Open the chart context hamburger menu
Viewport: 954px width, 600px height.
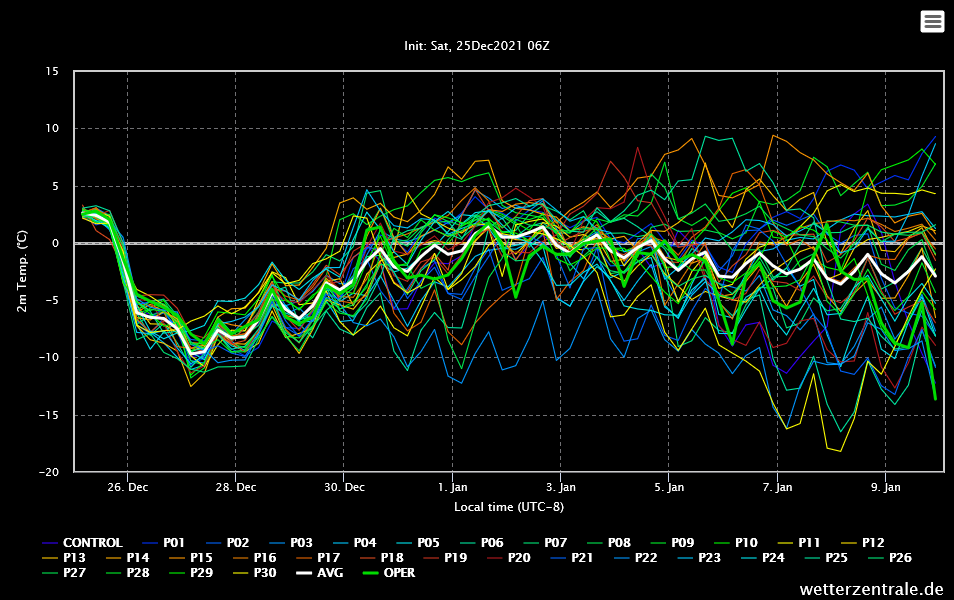click(932, 21)
